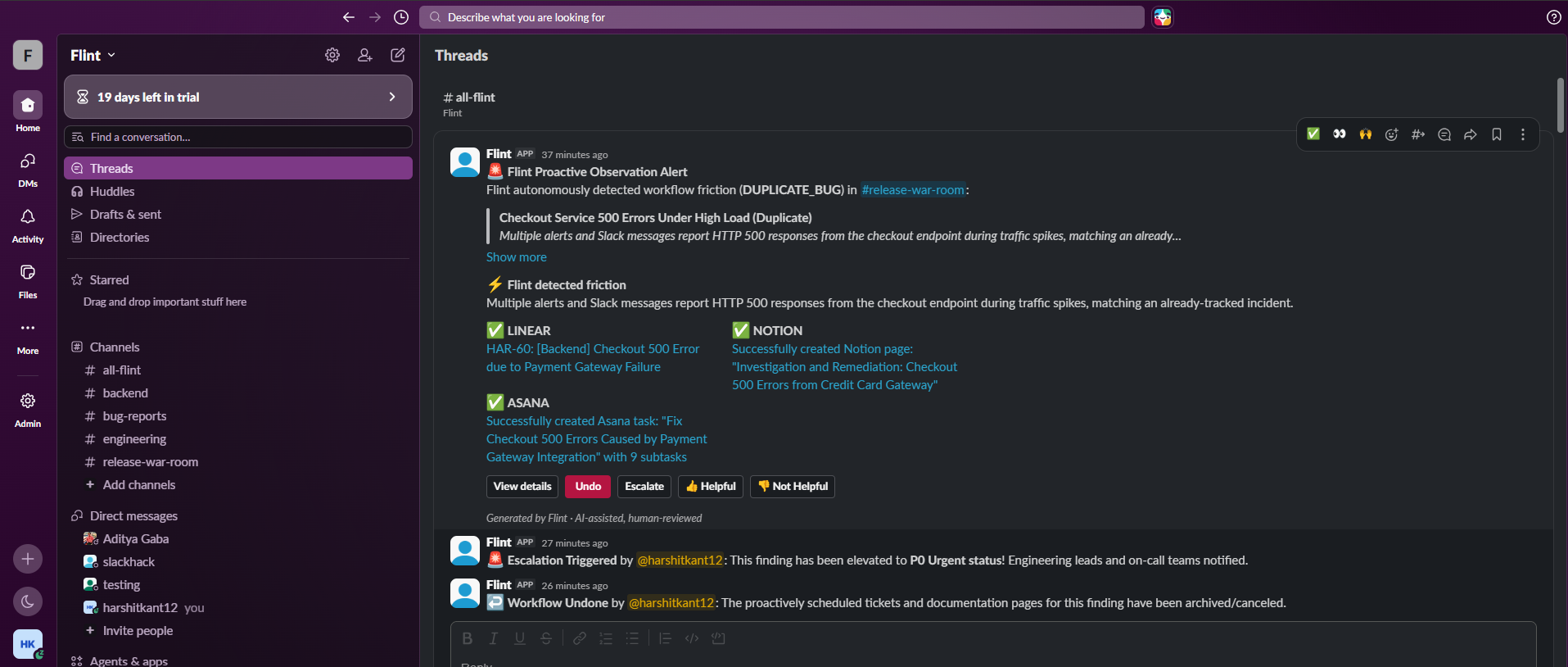Click blockquote icon in composer

(x=665, y=638)
